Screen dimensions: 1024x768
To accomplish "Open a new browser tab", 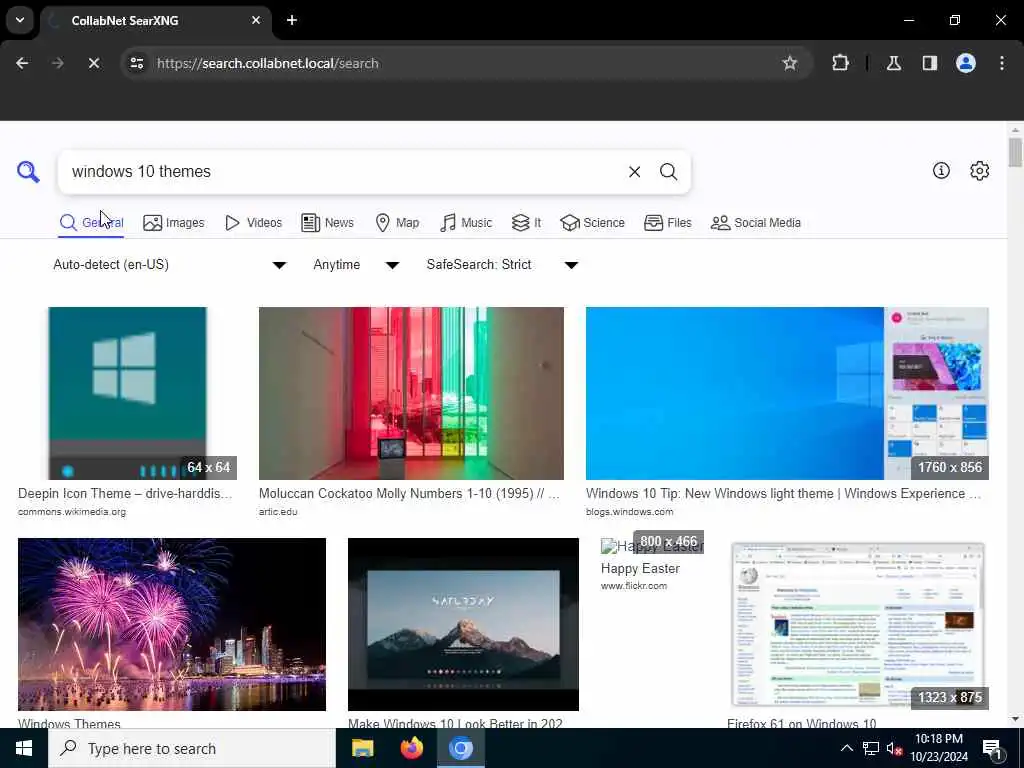I will click(292, 20).
